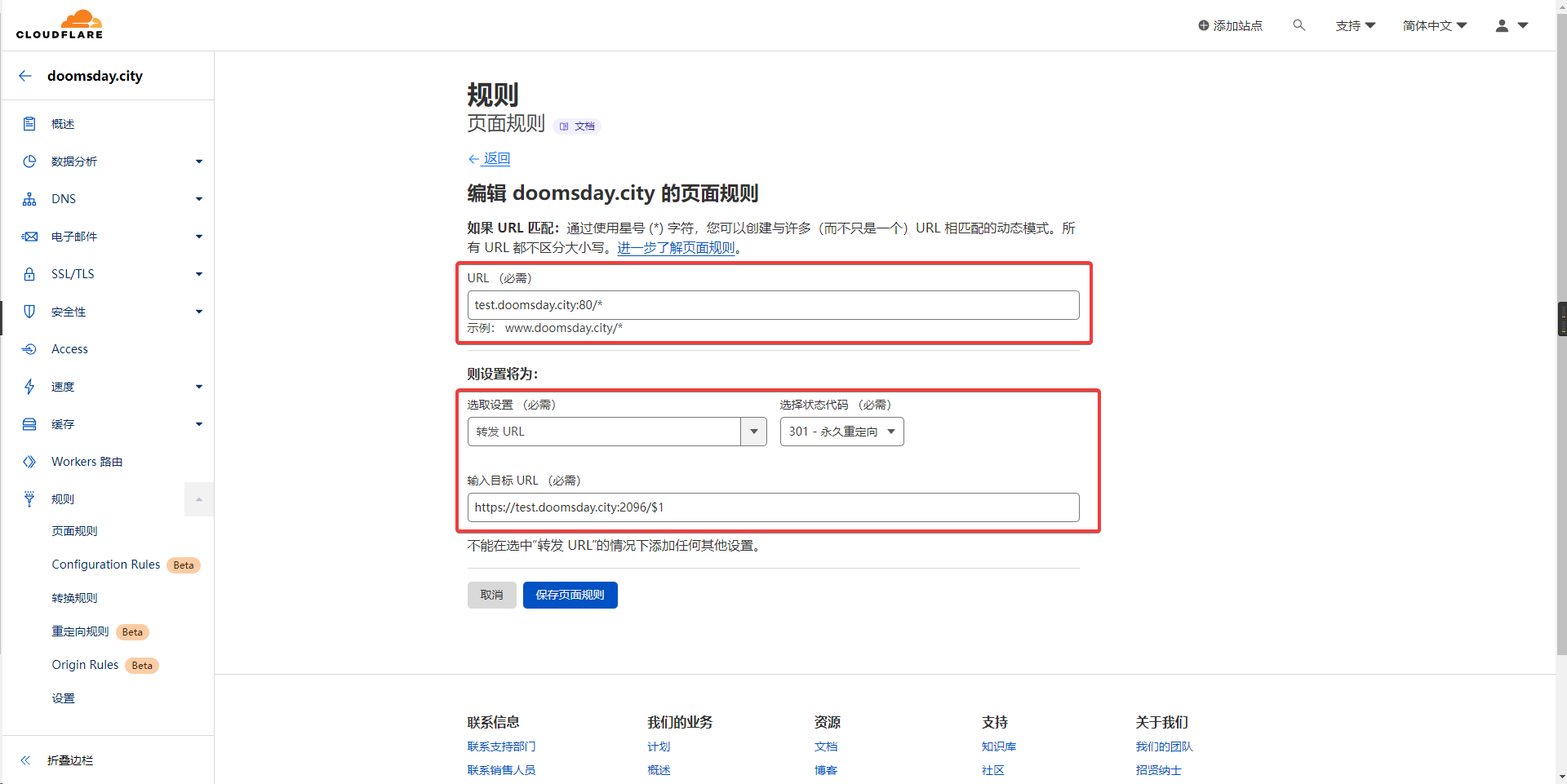
Task: Select Origin Rules menu item
Action: point(85,665)
